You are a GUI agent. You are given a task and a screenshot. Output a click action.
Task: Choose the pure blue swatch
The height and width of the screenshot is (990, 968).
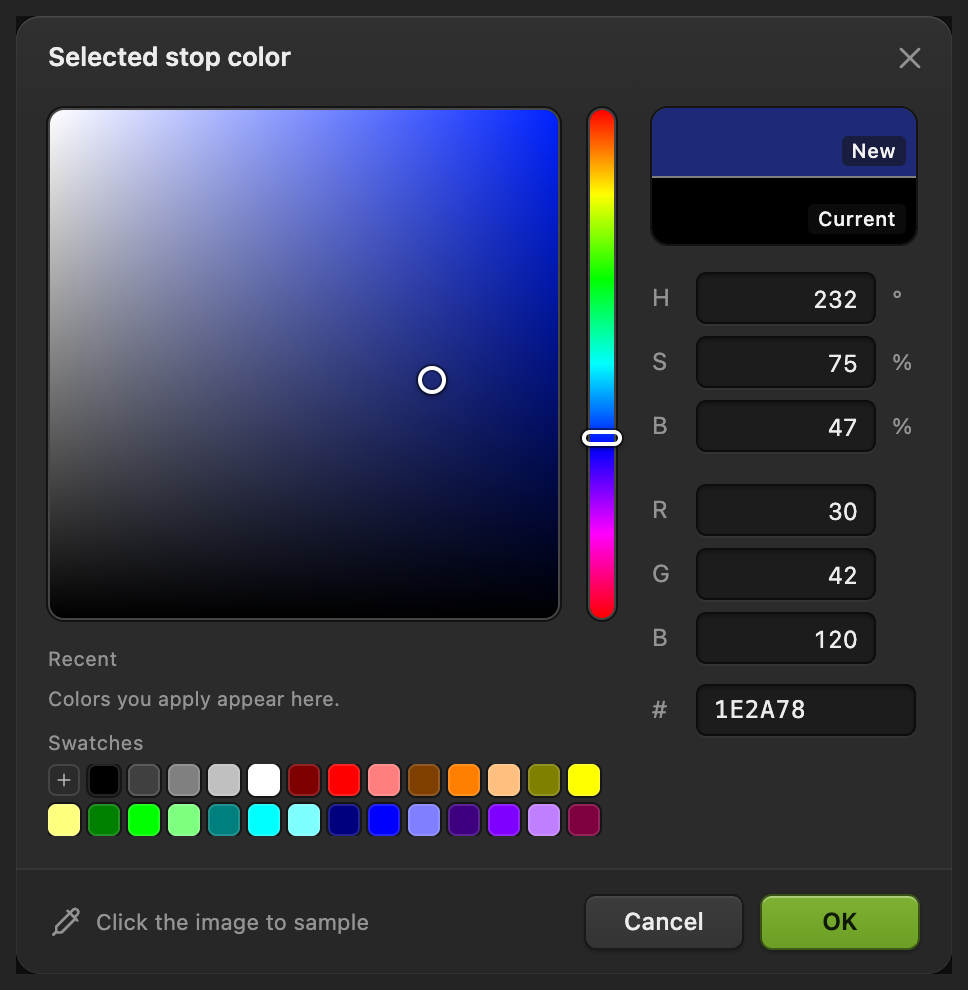[x=384, y=820]
